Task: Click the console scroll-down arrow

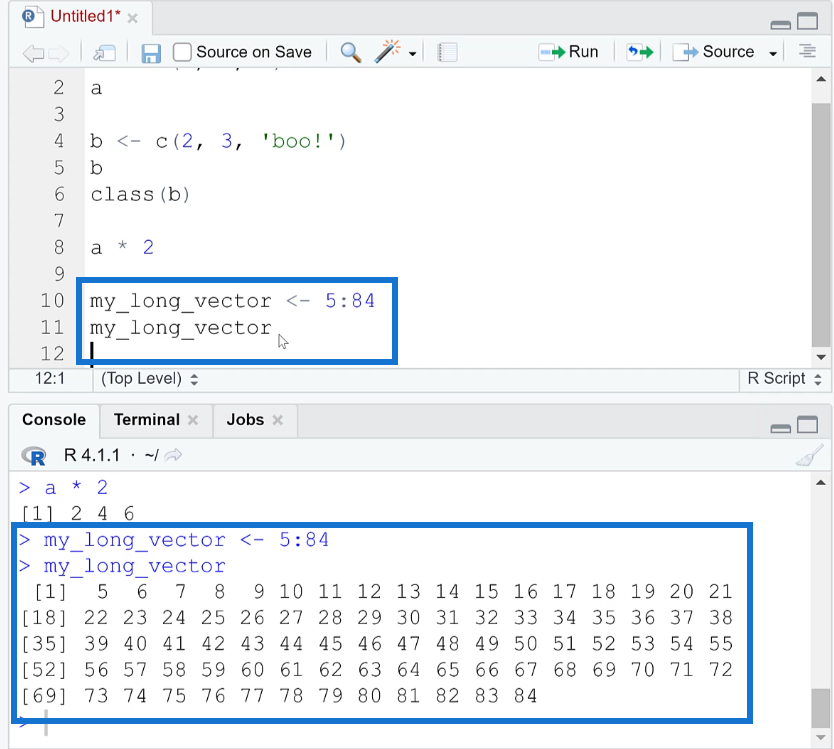Action: pos(821,737)
